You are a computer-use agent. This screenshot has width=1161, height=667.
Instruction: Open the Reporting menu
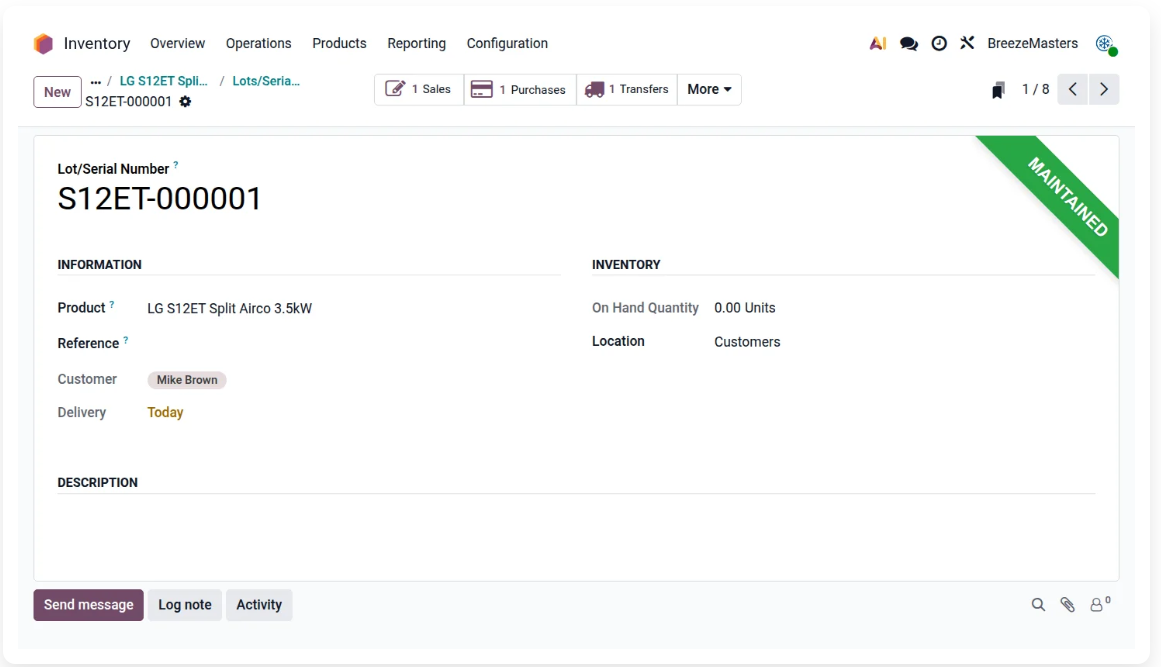pyautogui.click(x=417, y=44)
